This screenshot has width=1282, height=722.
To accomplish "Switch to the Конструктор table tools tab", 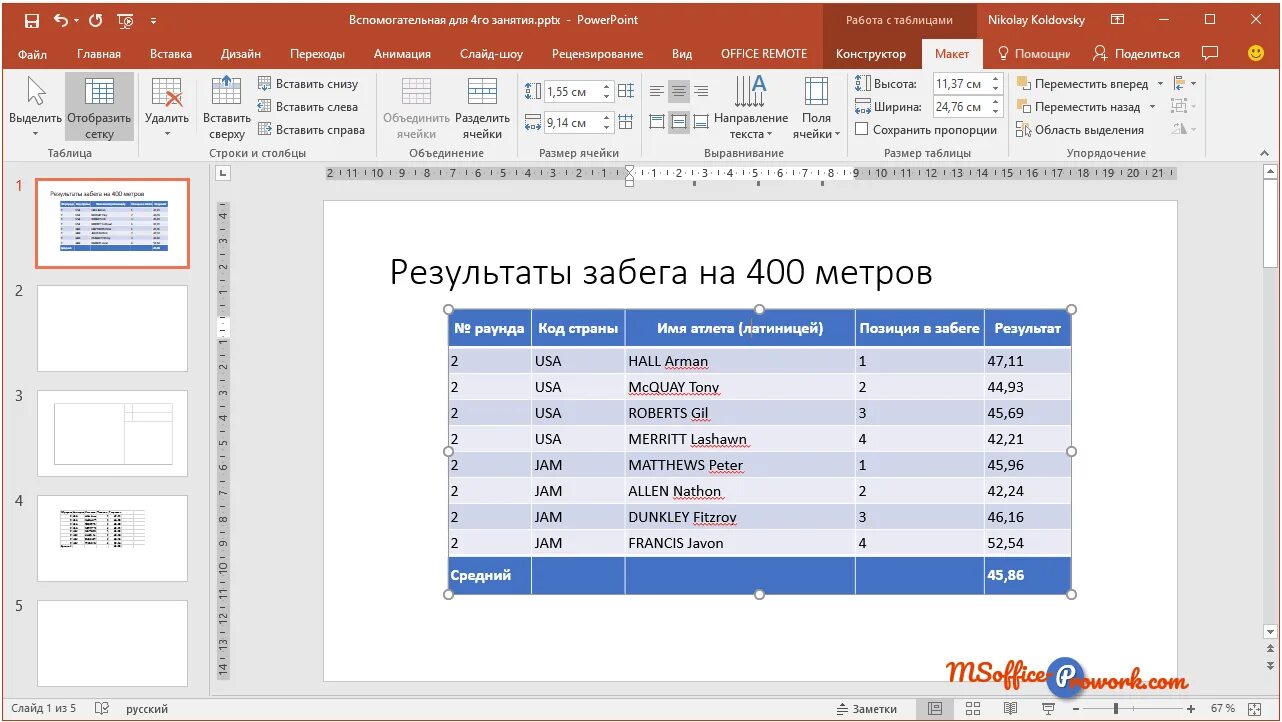I will (871, 54).
